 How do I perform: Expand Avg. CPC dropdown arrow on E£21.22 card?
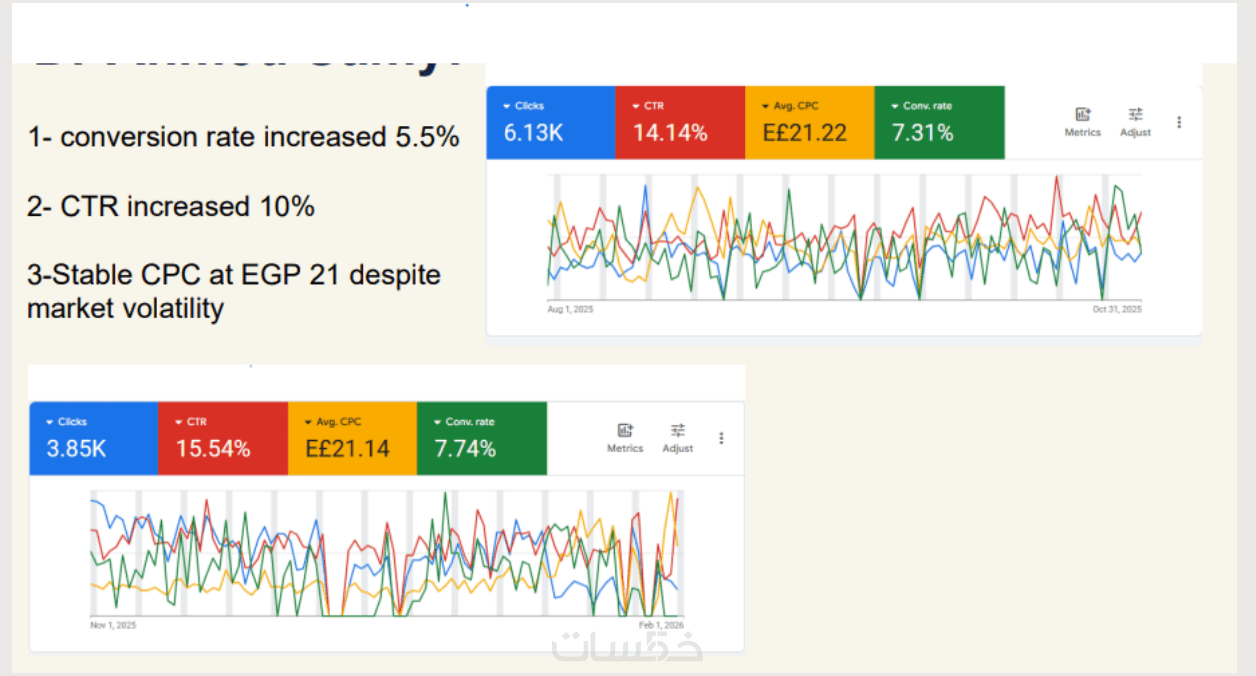[765, 106]
